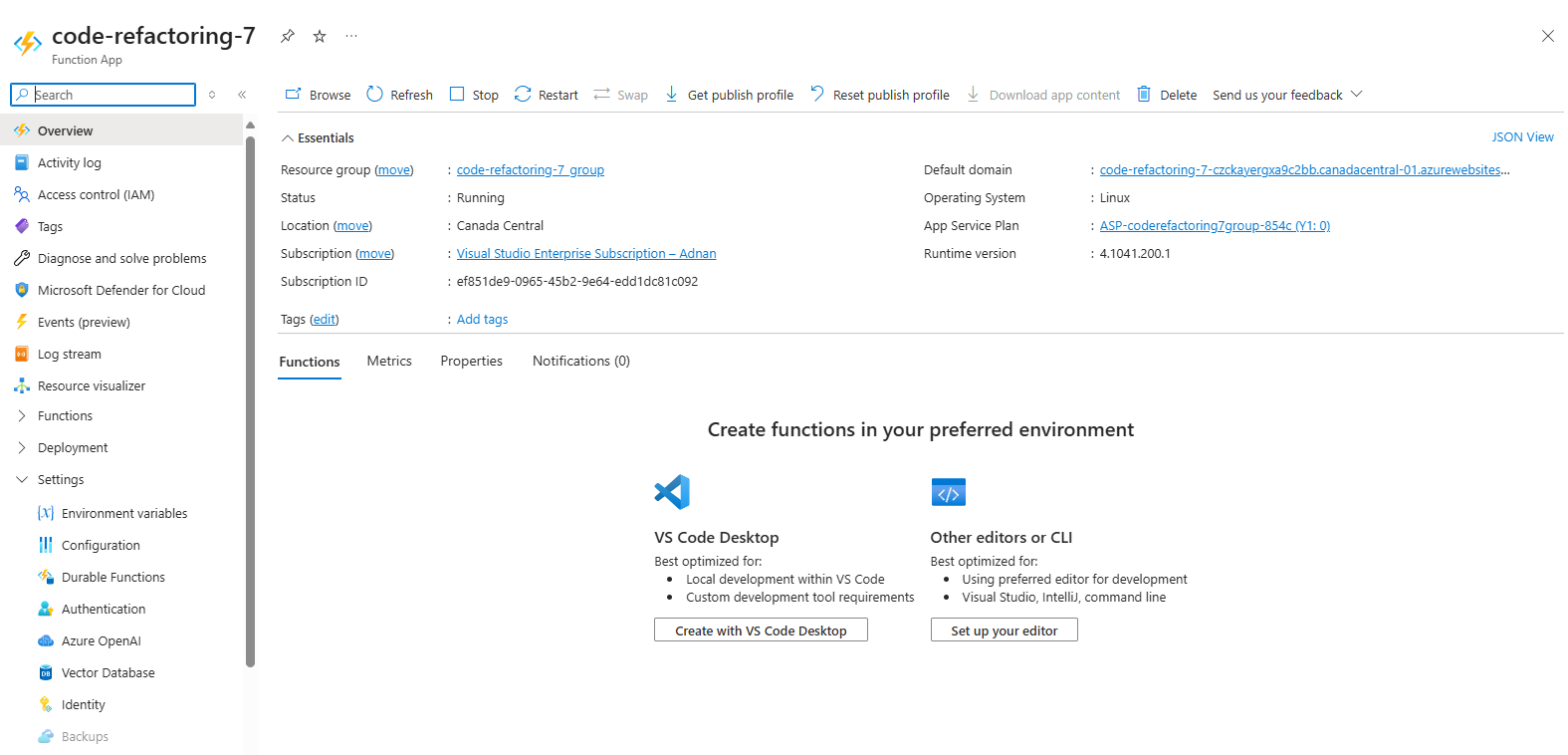Image resolution: width=1568 pixels, height=755 pixels.
Task: Collapse the Essentials section
Action: coord(318,137)
